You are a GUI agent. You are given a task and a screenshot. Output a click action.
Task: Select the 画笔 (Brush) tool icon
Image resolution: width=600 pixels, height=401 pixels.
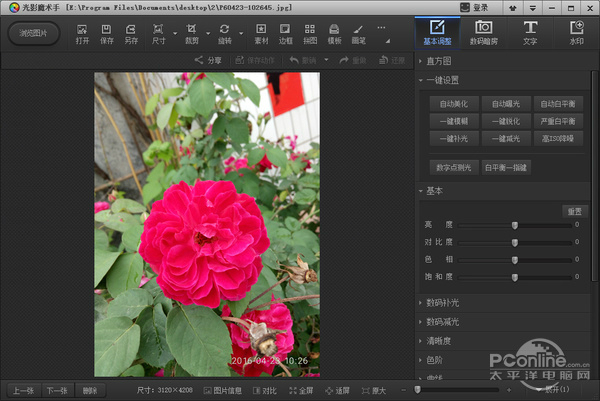358,32
